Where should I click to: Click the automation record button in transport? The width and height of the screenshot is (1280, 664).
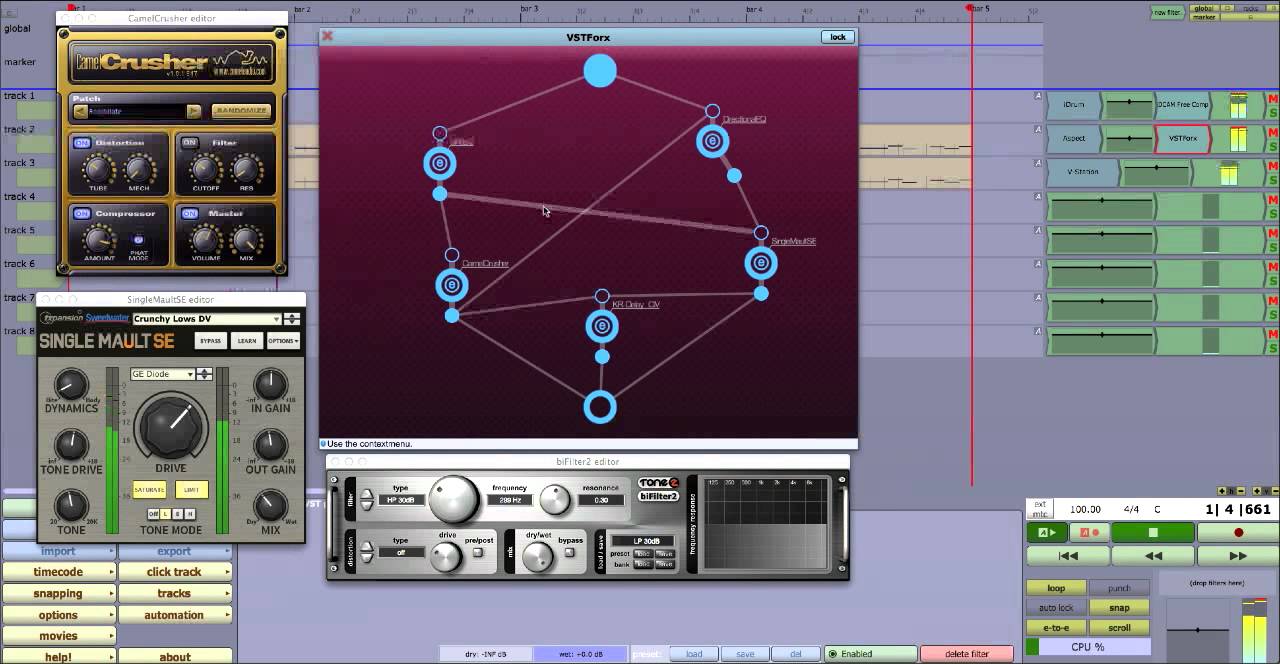pyautogui.click(x=1089, y=533)
